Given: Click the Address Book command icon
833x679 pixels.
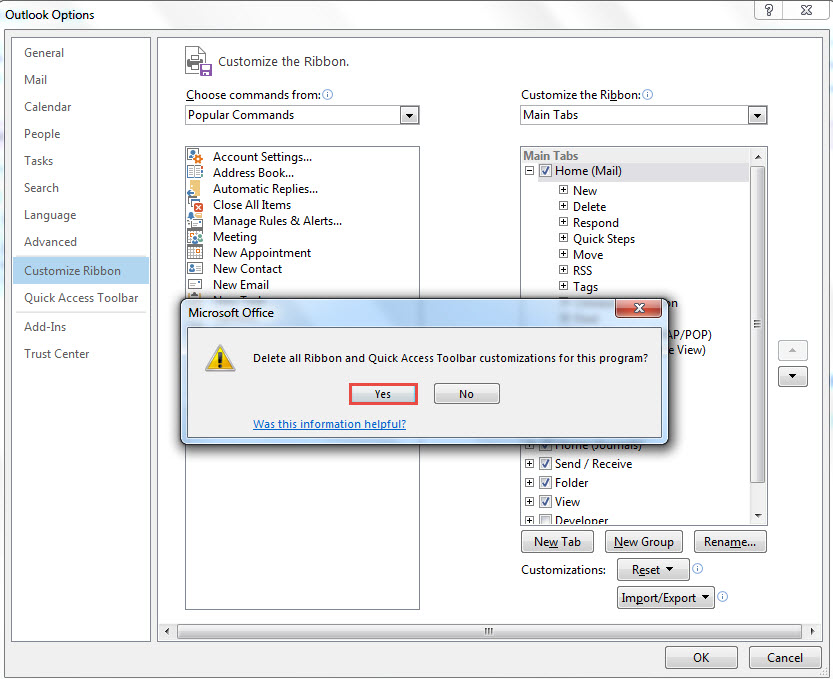Looking at the screenshot, I should coord(195,172).
